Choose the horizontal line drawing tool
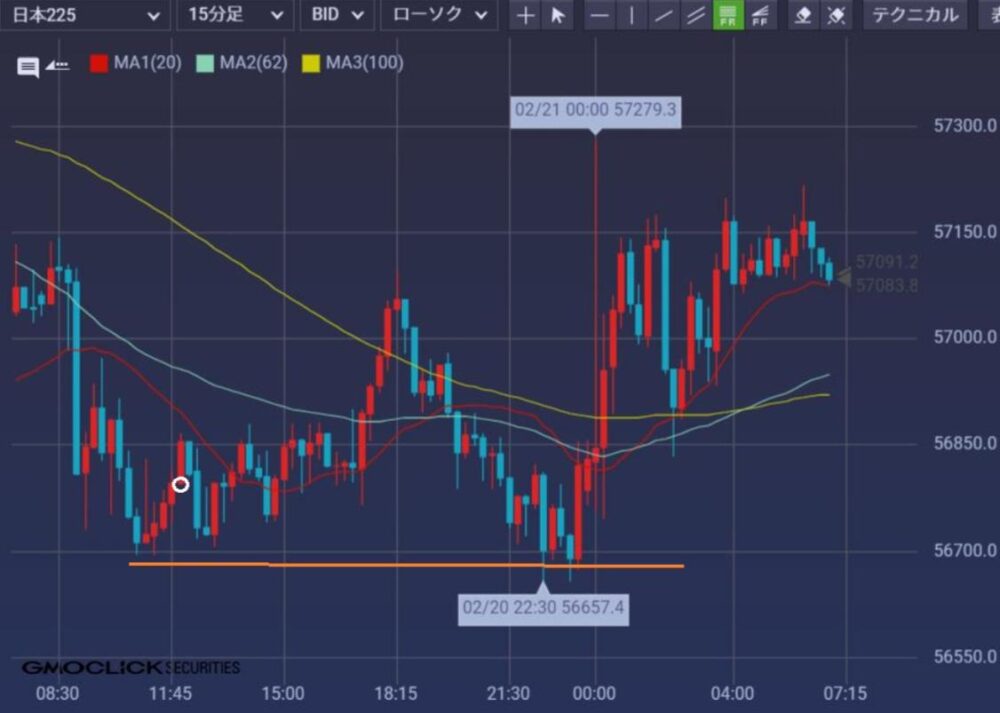Image resolution: width=1000 pixels, height=713 pixels. pos(598,16)
